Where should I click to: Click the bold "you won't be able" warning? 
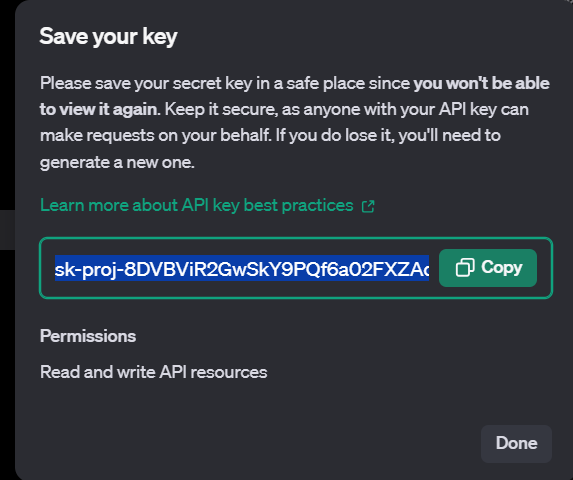481,83
